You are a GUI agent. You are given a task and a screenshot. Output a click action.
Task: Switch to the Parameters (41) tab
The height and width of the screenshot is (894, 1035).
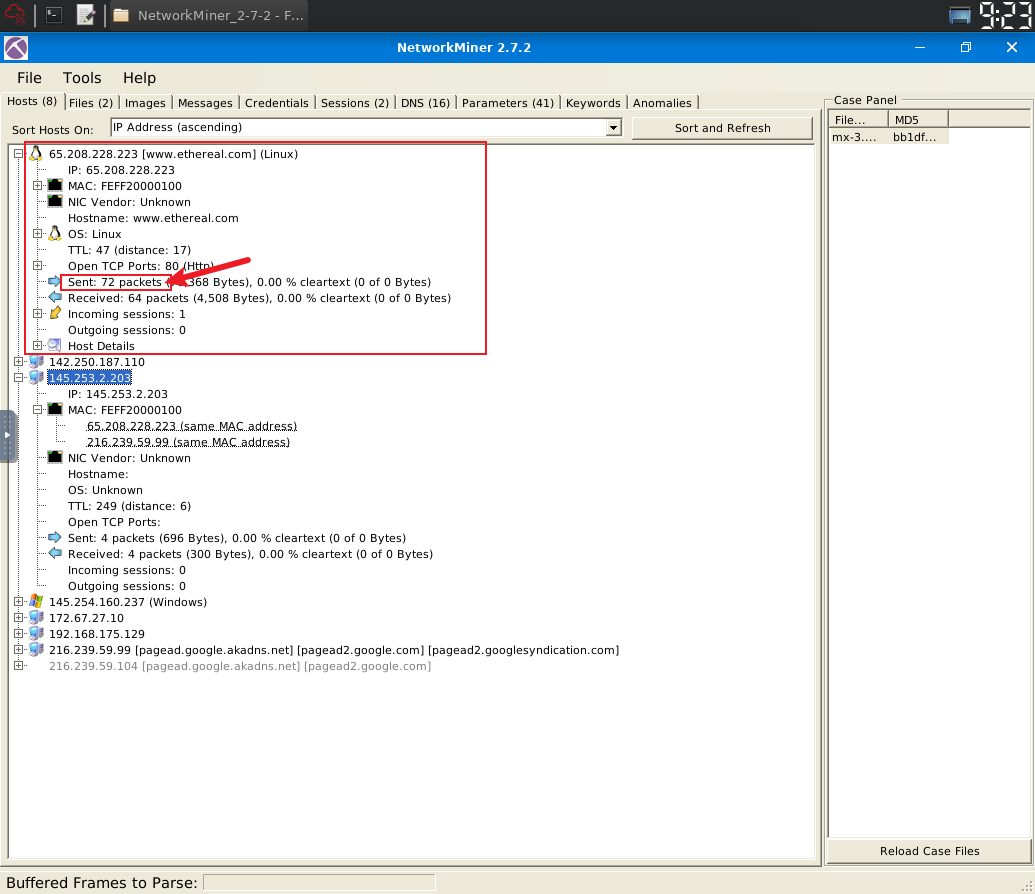pos(508,103)
